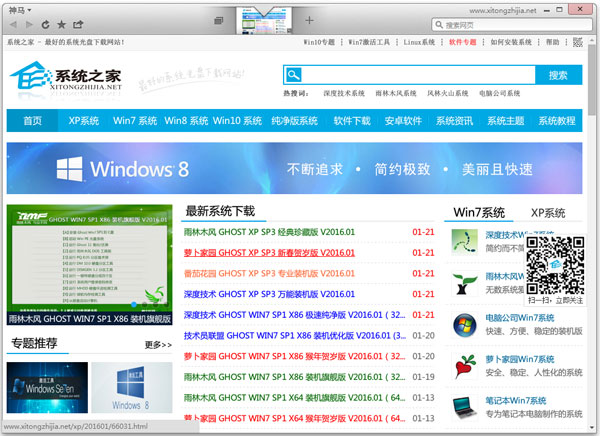Open the 电脑公司Win7系统 link

coord(520,318)
